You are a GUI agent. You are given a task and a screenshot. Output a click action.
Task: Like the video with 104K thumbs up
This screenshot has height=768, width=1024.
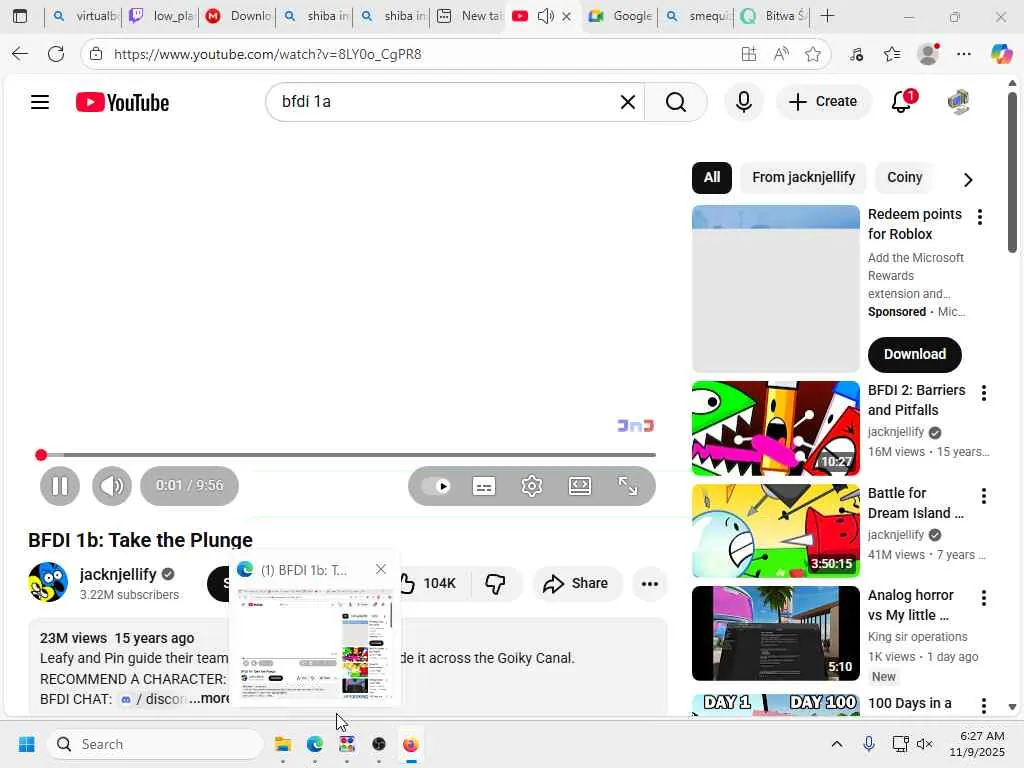pos(426,583)
